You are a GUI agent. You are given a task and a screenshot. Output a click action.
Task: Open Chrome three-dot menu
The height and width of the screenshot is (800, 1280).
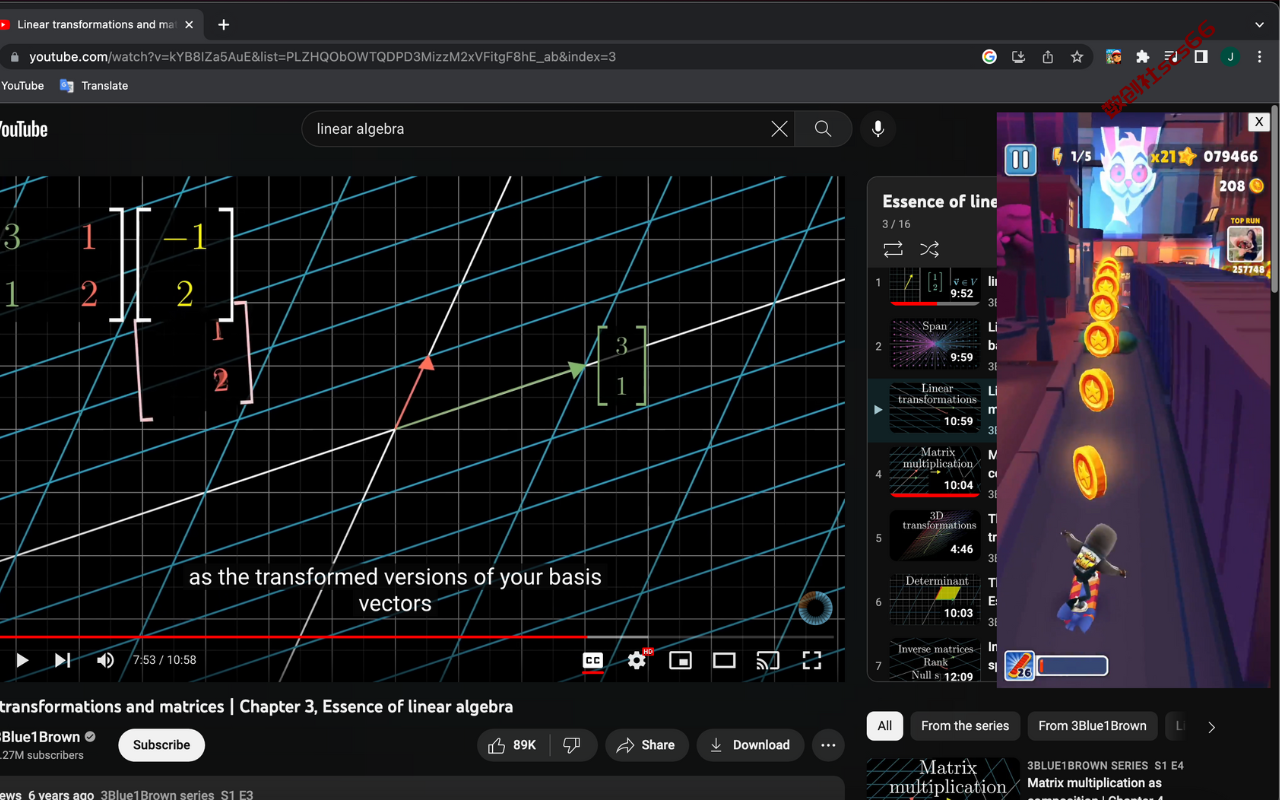point(1260,57)
